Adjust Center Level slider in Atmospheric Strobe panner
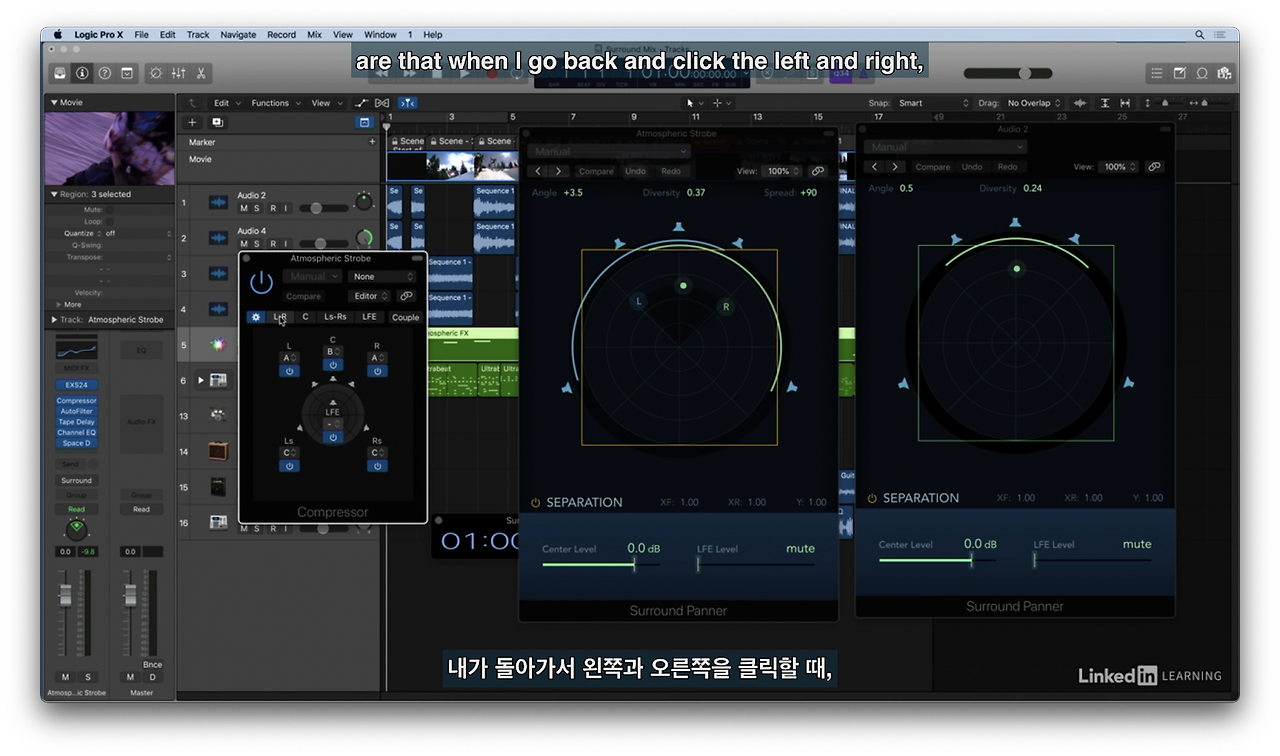 coord(600,565)
